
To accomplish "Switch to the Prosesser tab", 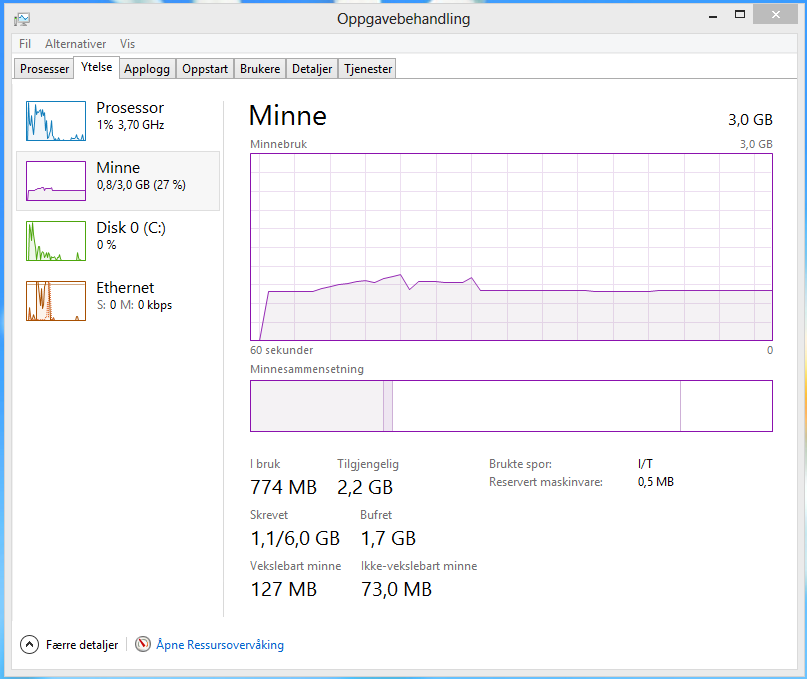I will (x=44, y=68).
